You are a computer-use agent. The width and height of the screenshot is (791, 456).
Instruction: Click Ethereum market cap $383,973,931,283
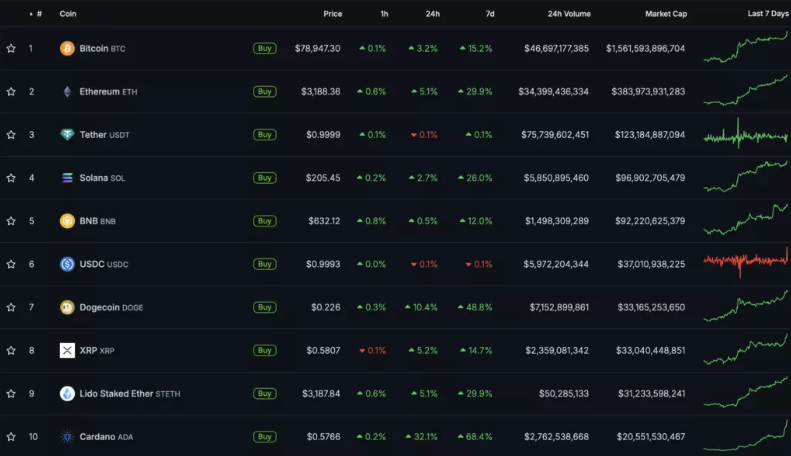tap(648, 91)
